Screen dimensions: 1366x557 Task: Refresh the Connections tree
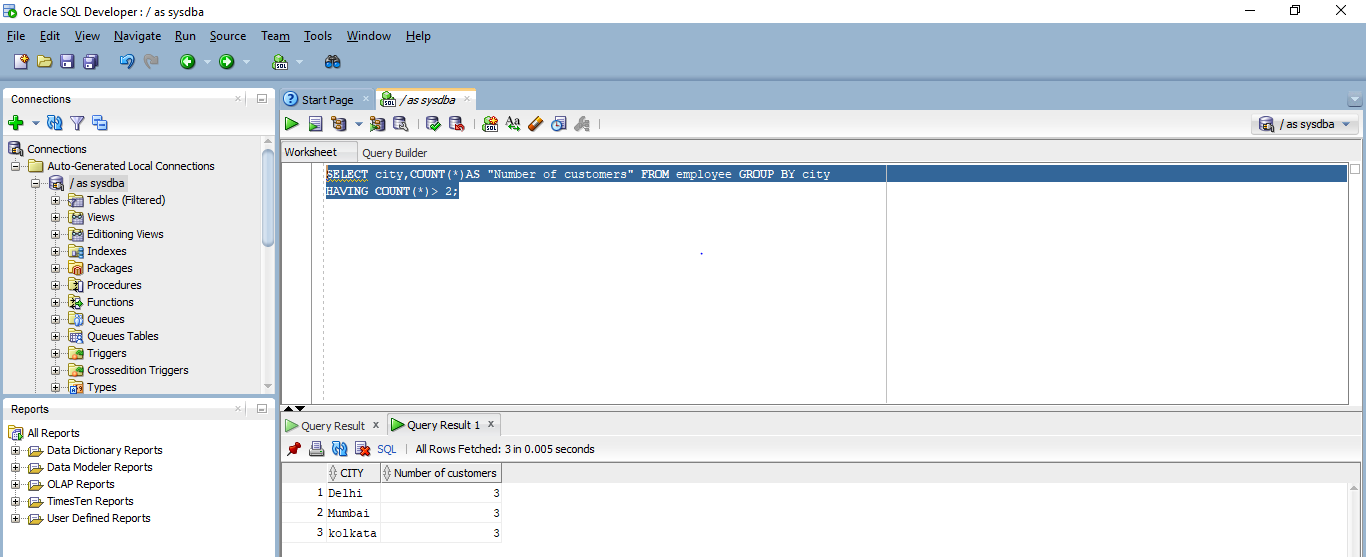(55, 123)
